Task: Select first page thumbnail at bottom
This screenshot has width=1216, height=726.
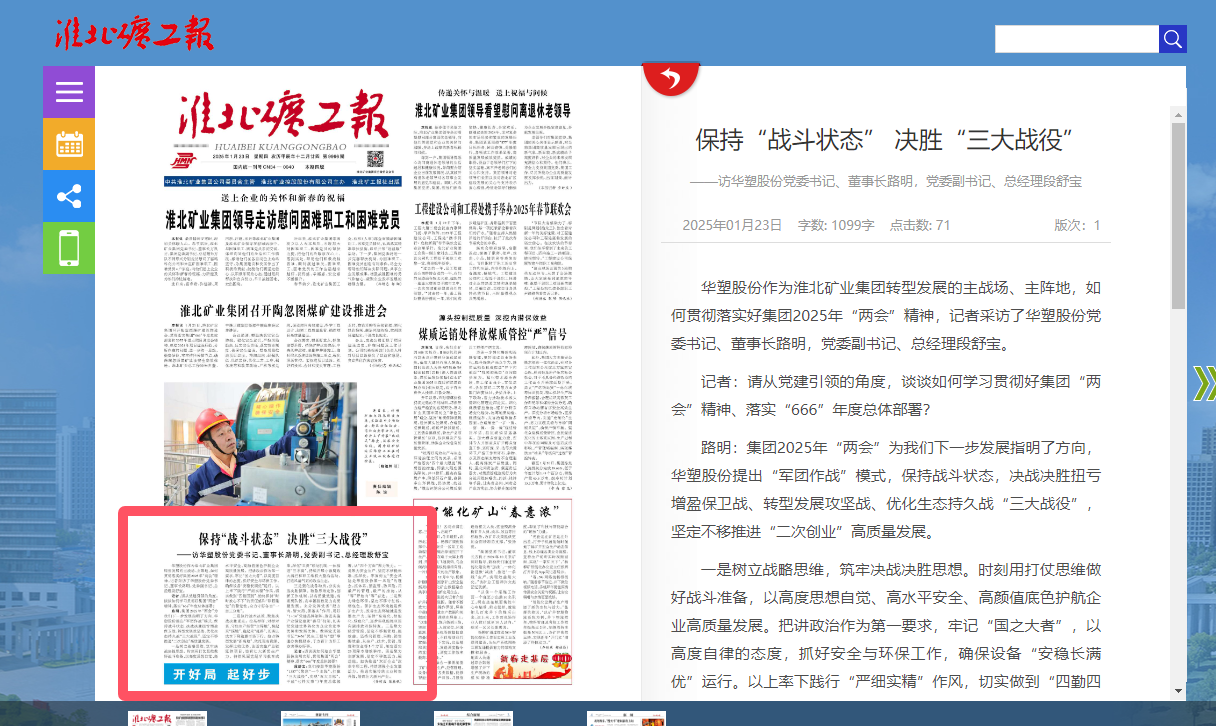Action: point(167,718)
